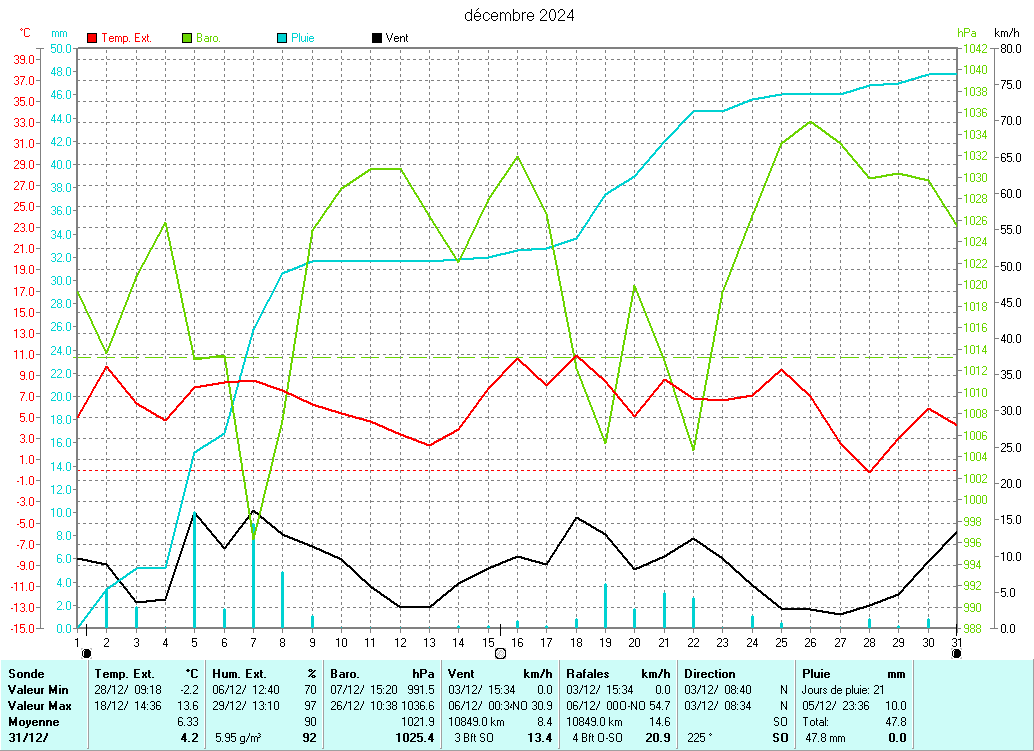Viewport: 1034px width, 751px height.
Task: Click the red Temp. Ext. legend square
Action: 93,38
